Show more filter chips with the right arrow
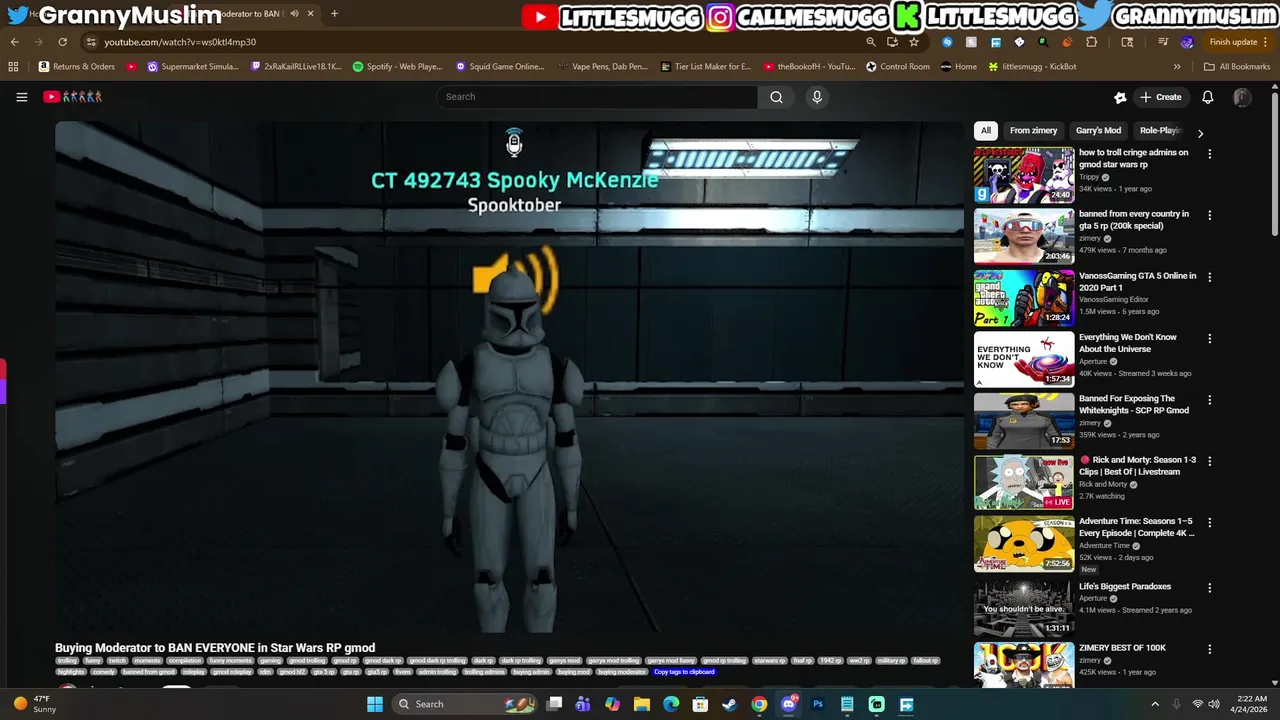1280x720 pixels. pos(1200,133)
